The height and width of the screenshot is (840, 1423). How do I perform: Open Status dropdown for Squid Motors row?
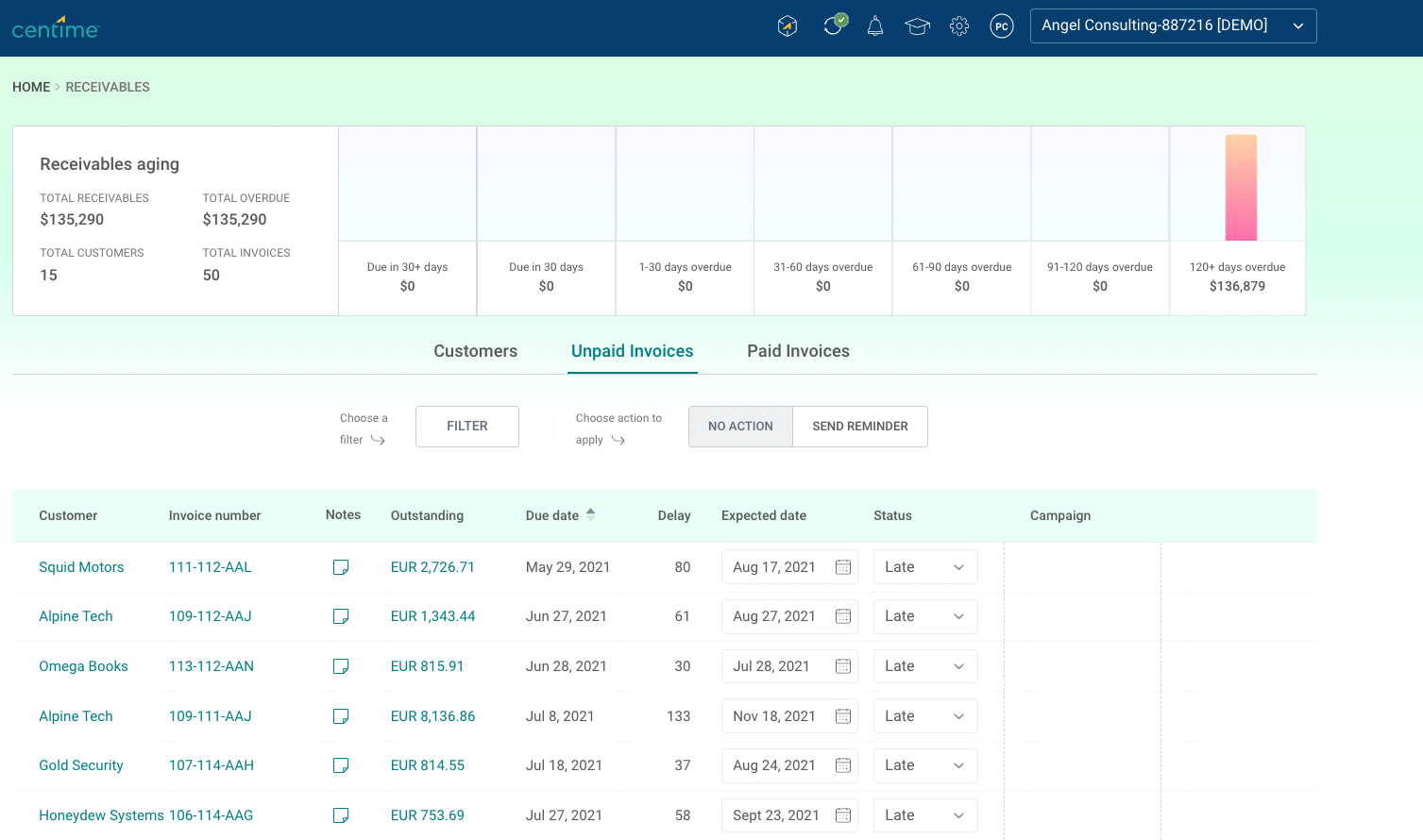[x=924, y=567]
